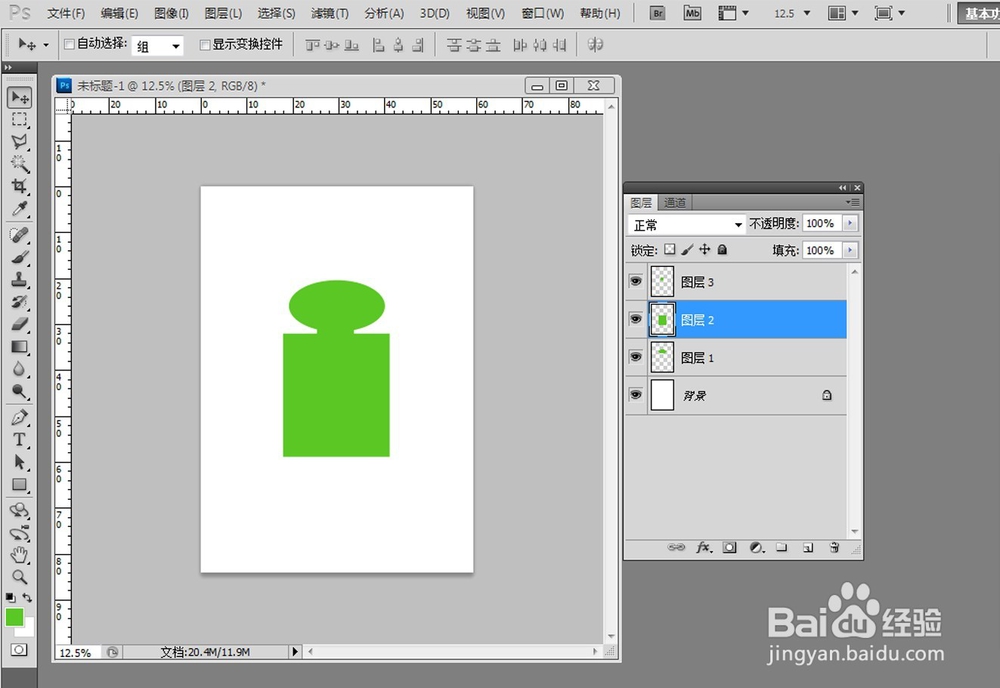Add a layer mask
Screen dimensions: 1000x688
click(x=730, y=548)
